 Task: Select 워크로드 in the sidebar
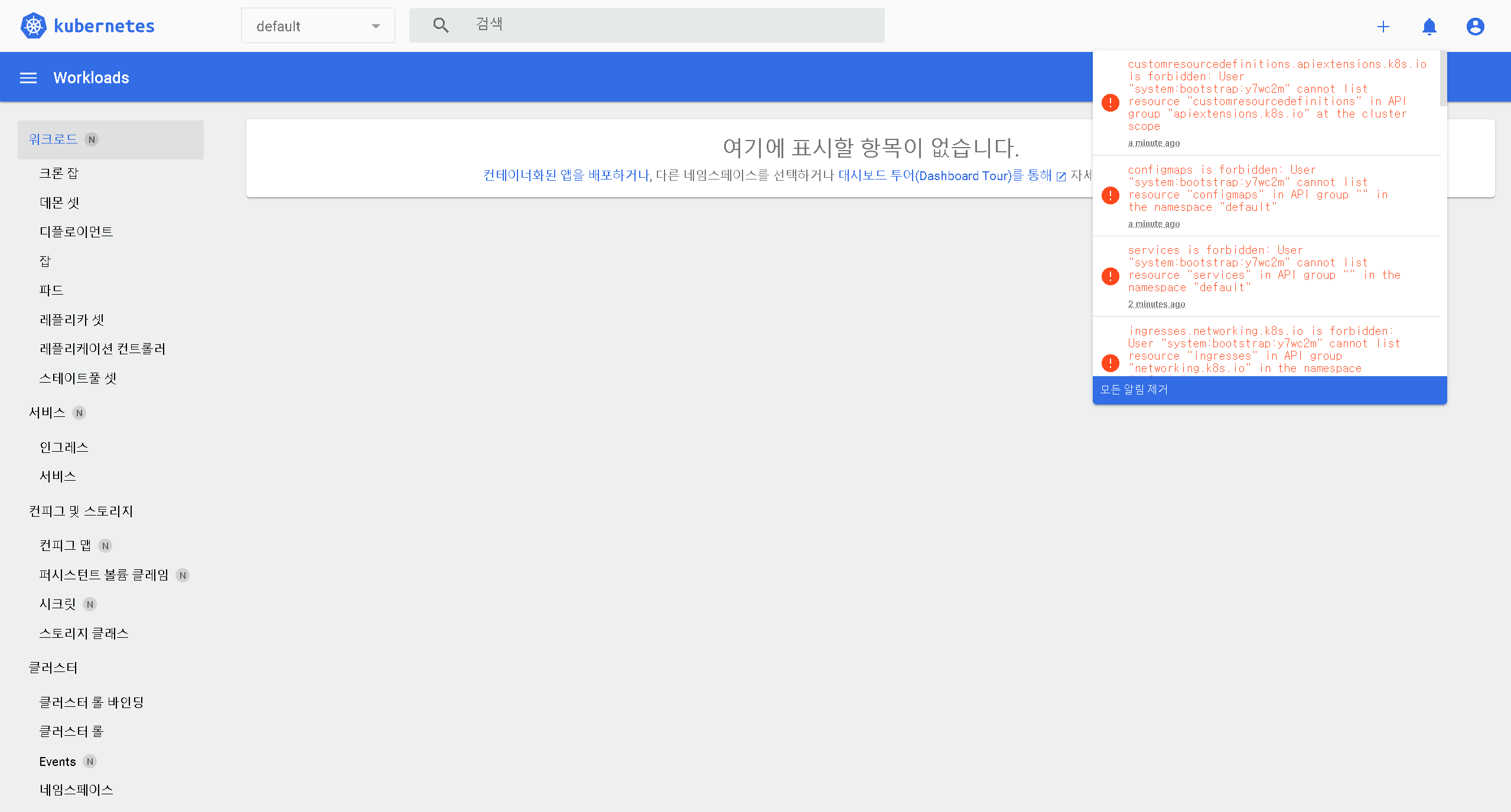click(x=53, y=139)
